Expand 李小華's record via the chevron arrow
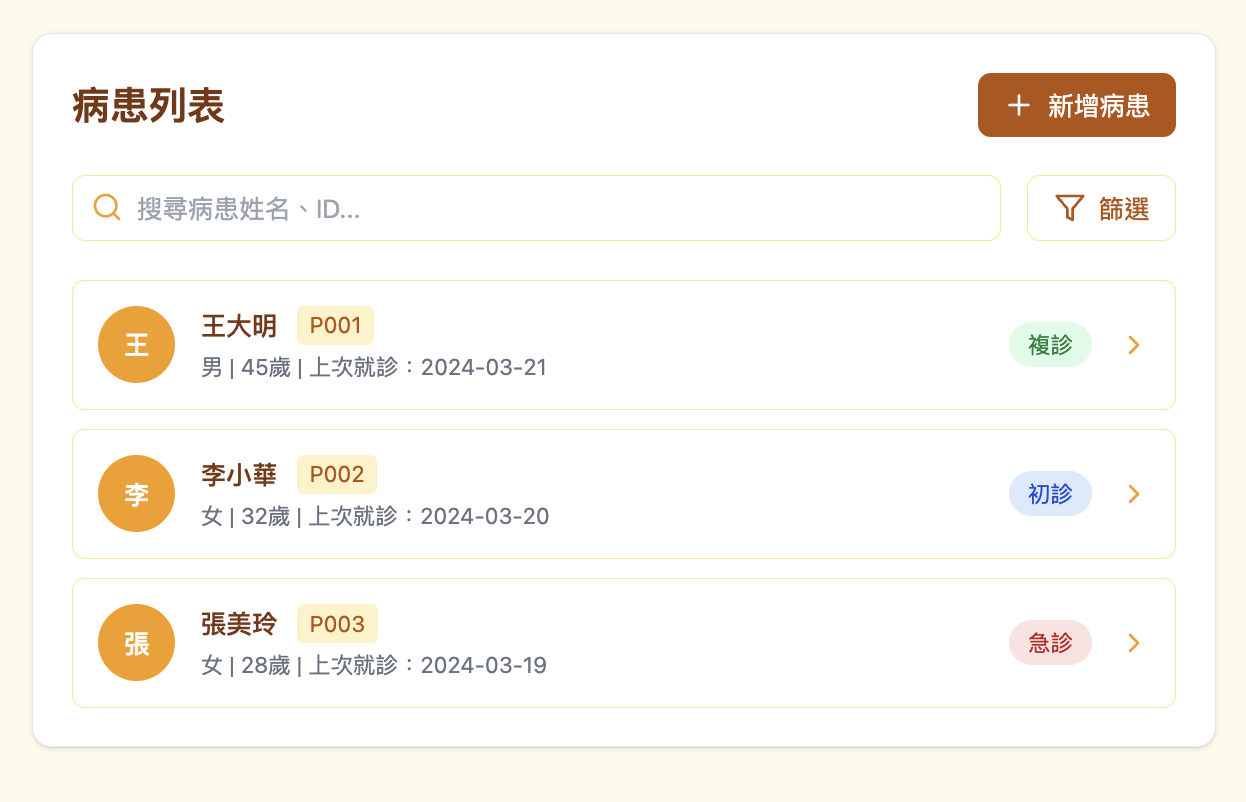 (x=1133, y=493)
